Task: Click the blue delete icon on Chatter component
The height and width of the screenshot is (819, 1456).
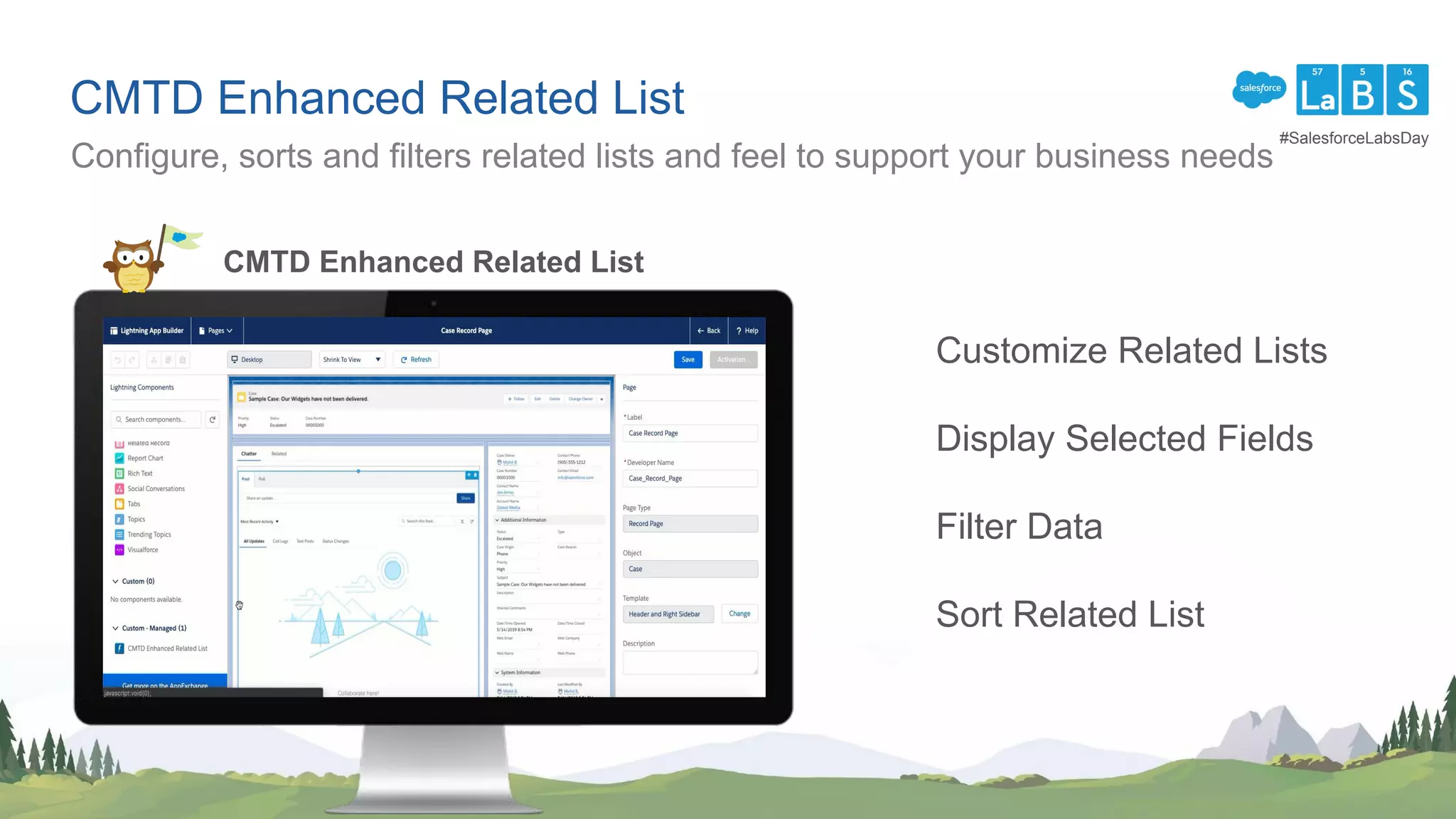Action: (x=475, y=474)
